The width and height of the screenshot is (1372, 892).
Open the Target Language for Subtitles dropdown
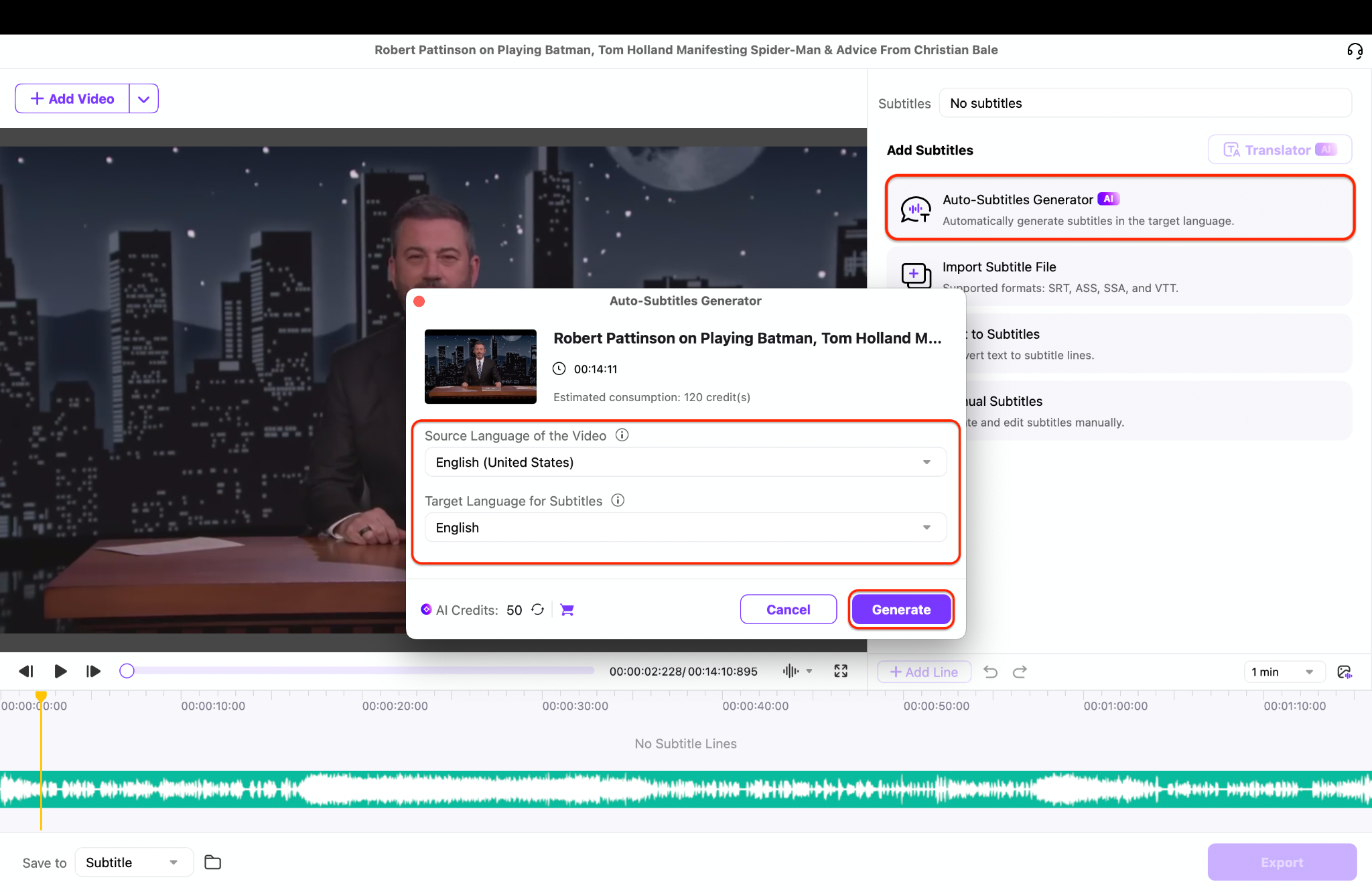[x=685, y=527]
